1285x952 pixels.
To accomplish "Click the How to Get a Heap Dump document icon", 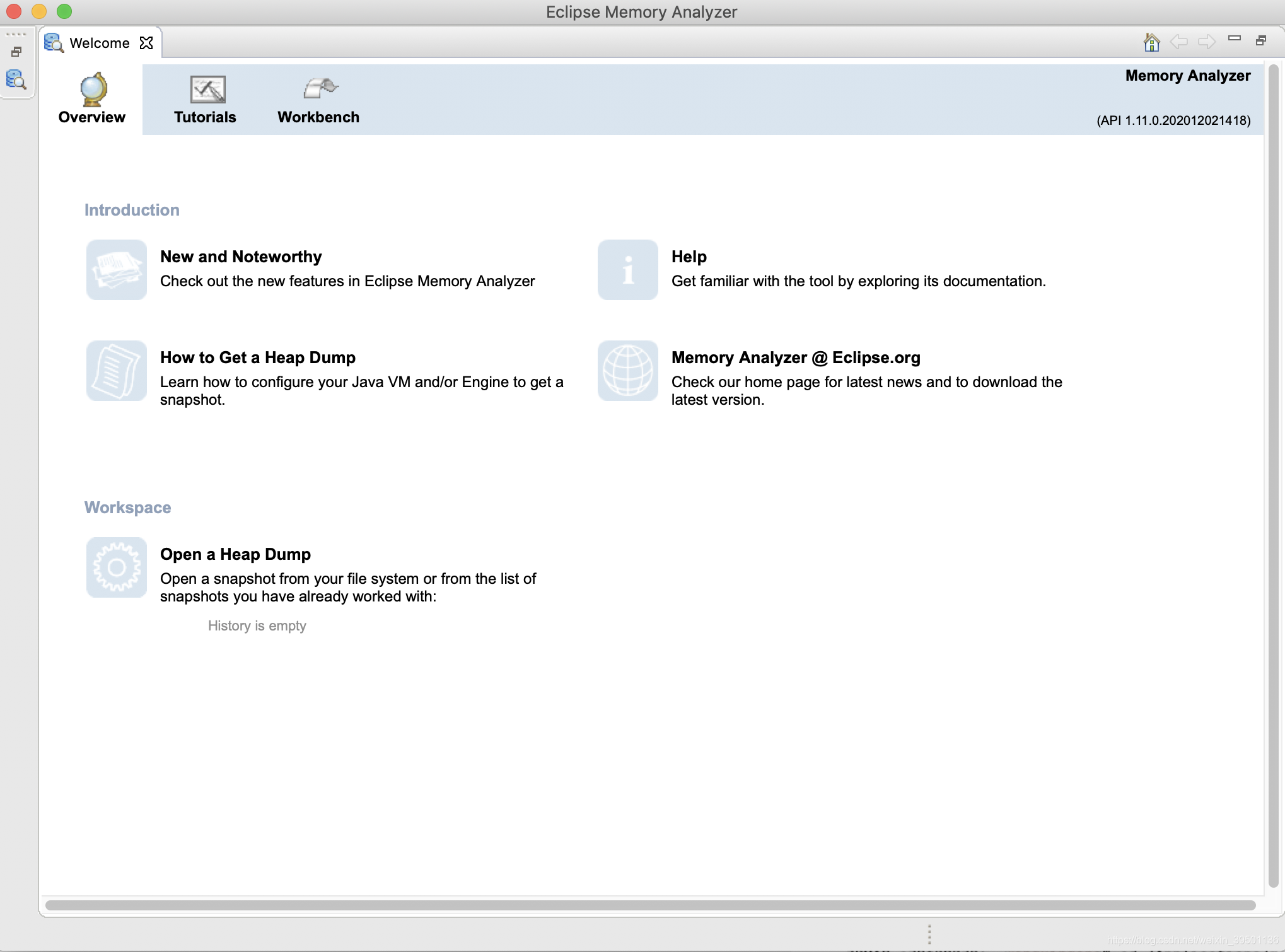I will coord(117,371).
